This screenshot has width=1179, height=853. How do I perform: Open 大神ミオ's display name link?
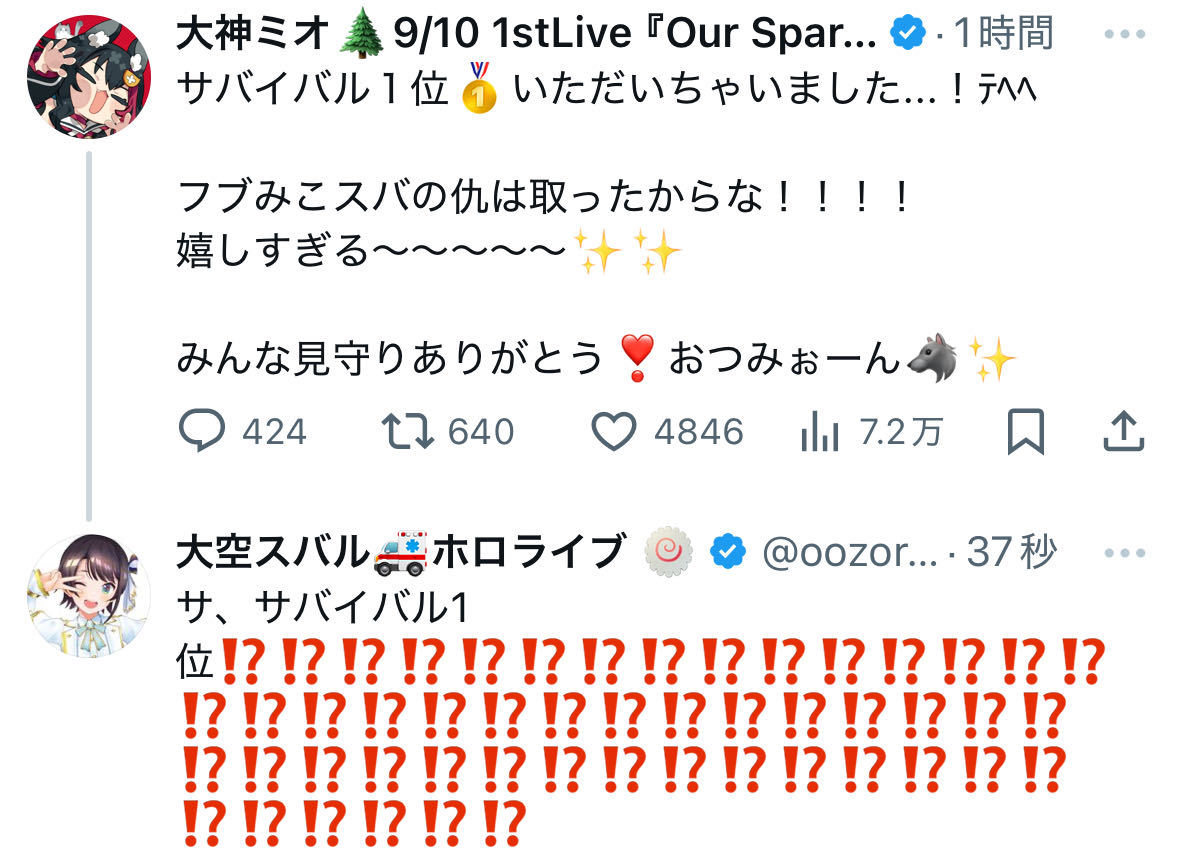click(x=526, y=33)
